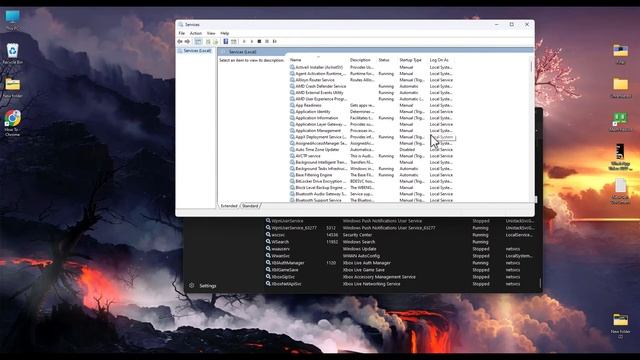This screenshot has height=360, width=640.
Task: Select the AllJoyn Router Service row
Action: (371, 80)
